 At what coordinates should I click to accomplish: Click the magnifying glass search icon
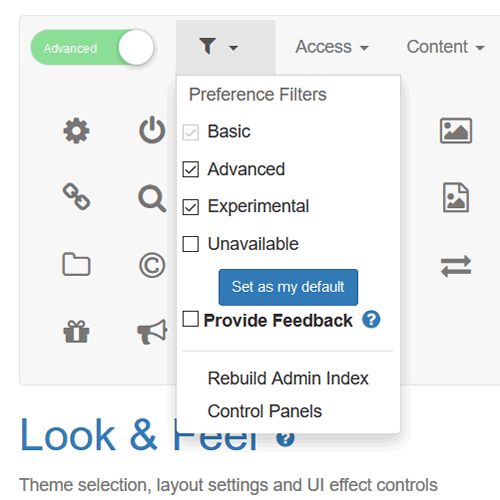click(x=152, y=198)
